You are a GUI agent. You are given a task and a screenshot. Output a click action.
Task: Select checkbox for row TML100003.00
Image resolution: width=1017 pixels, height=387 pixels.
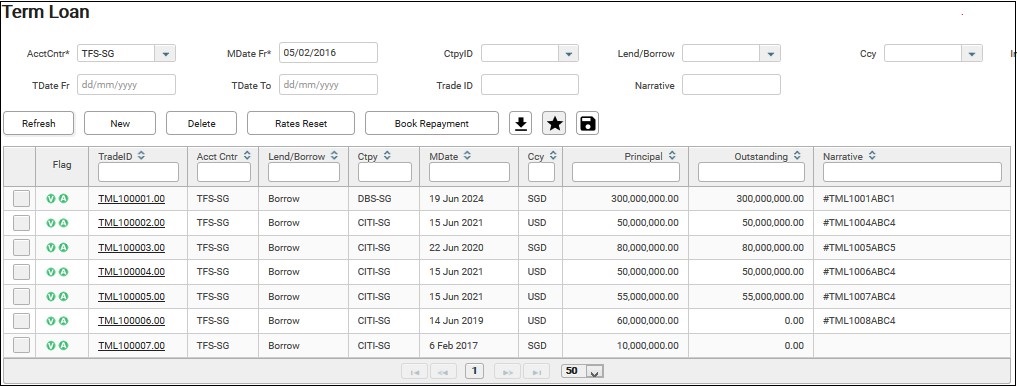[x=21, y=247]
